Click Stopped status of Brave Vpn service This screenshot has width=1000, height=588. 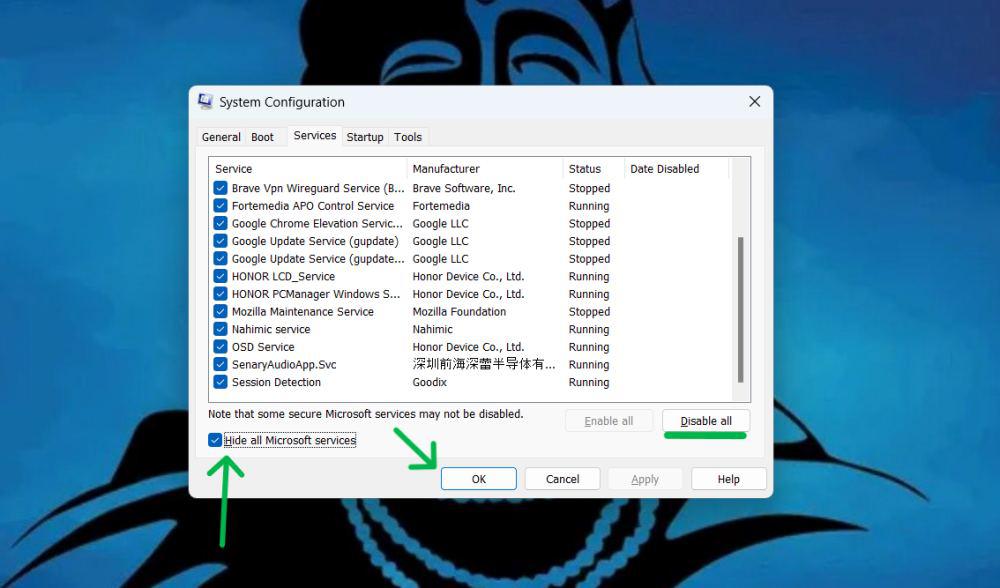pyautogui.click(x=589, y=188)
